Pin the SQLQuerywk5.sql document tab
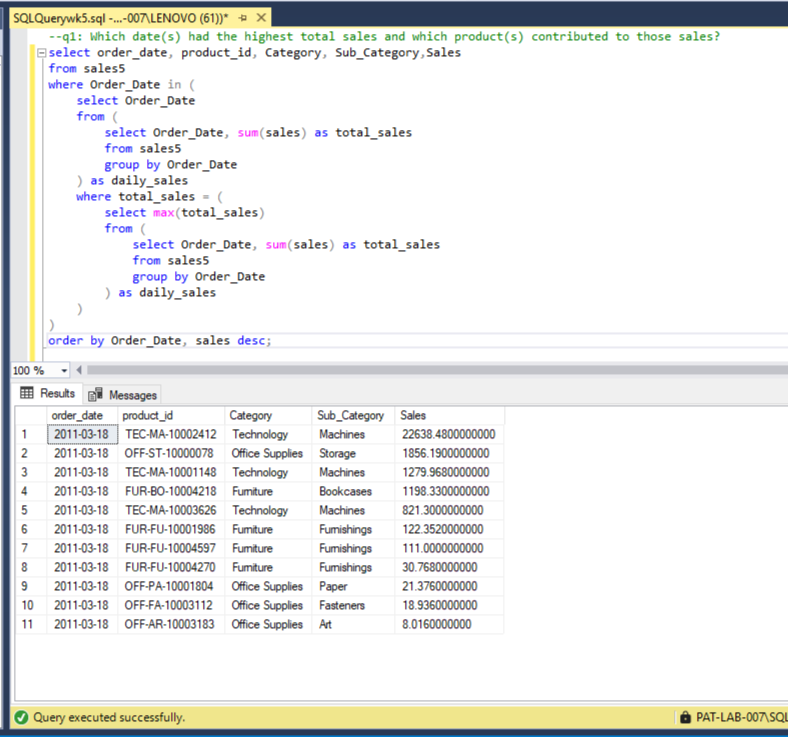Viewport: 788px width, 737px height. (243, 18)
